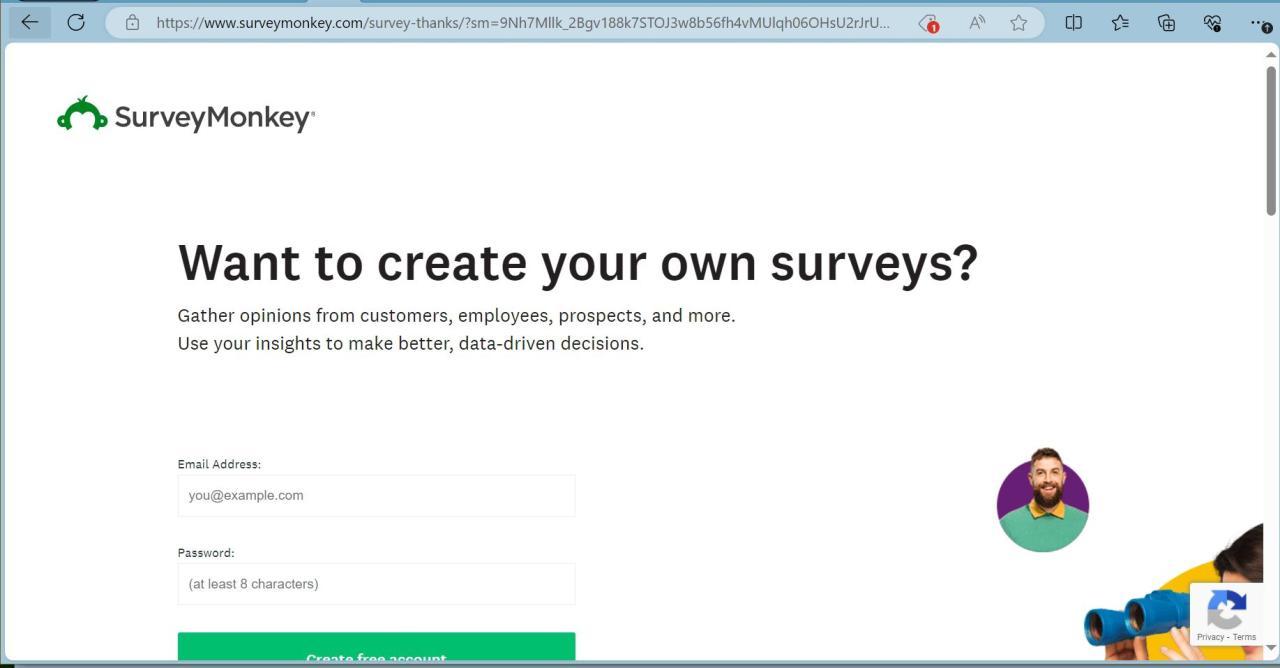View site information via the lock icon
1280x668 pixels.
click(132, 22)
